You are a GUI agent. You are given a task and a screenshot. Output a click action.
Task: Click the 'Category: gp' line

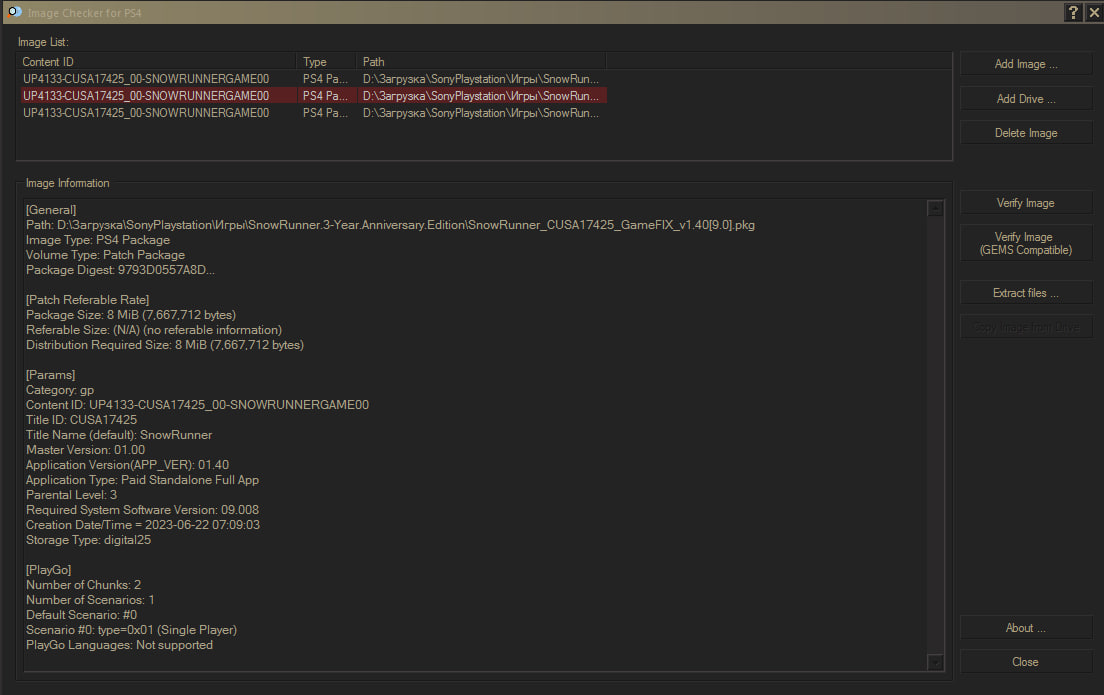tap(60, 390)
